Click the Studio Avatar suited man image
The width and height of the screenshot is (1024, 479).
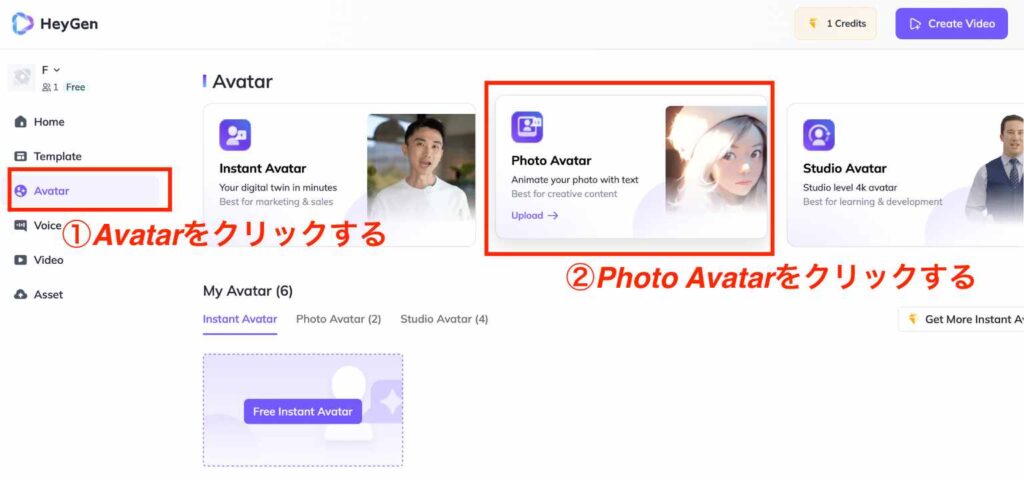995,167
